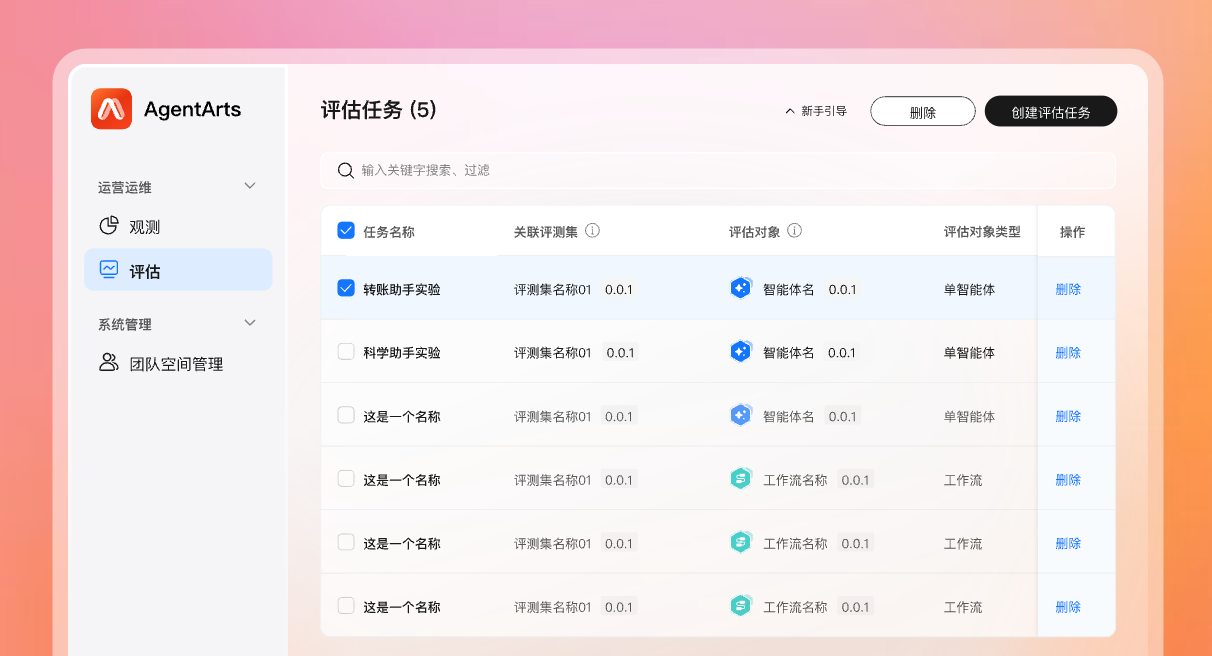Click the 评估任务 (5) page title
The height and width of the screenshot is (656, 1212).
point(379,110)
